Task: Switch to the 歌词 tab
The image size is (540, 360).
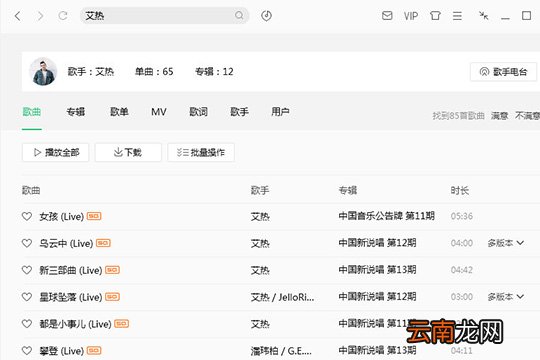Action: click(x=198, y=112)
